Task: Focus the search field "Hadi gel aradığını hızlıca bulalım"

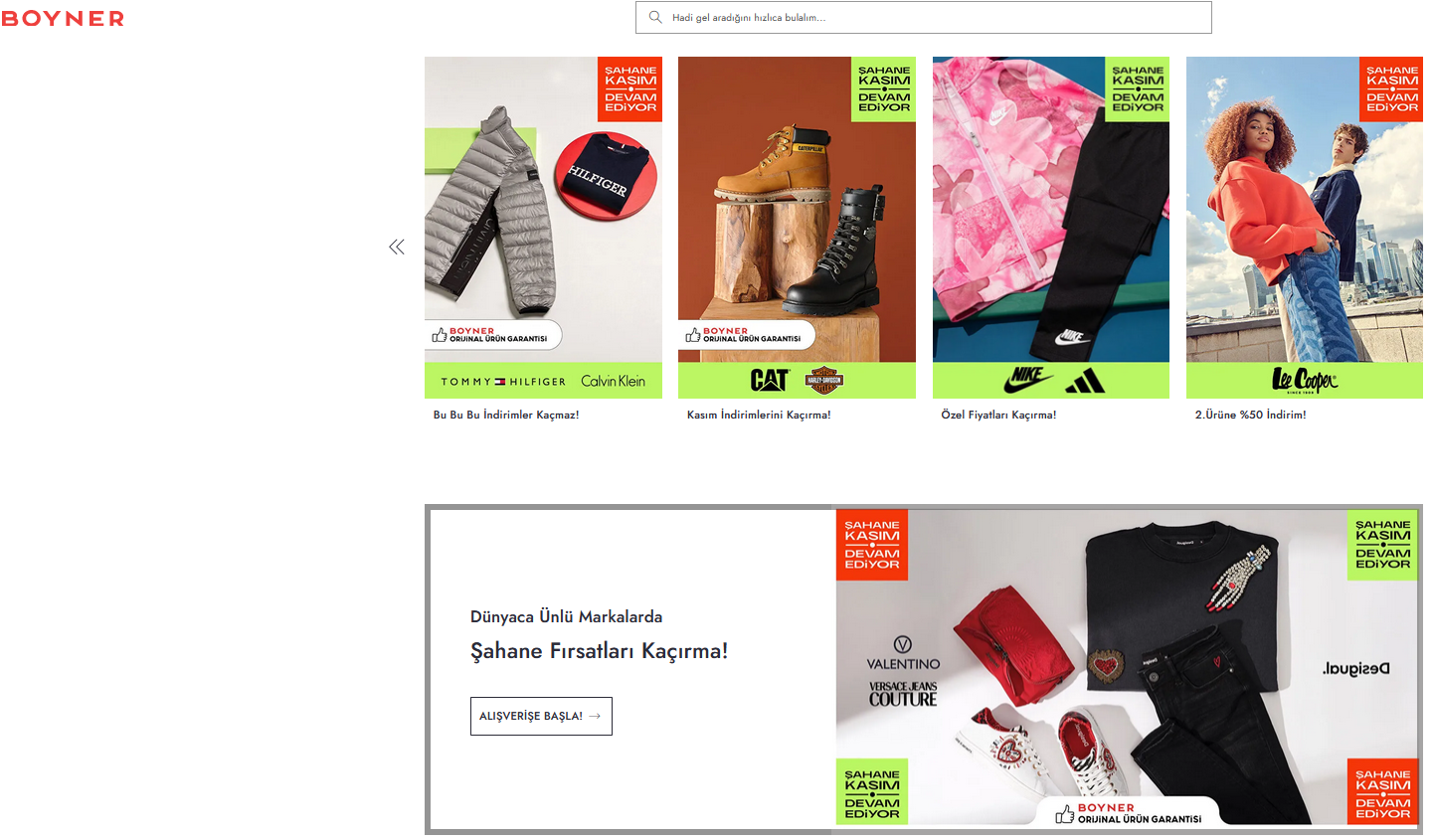Action: coord(923,17)
